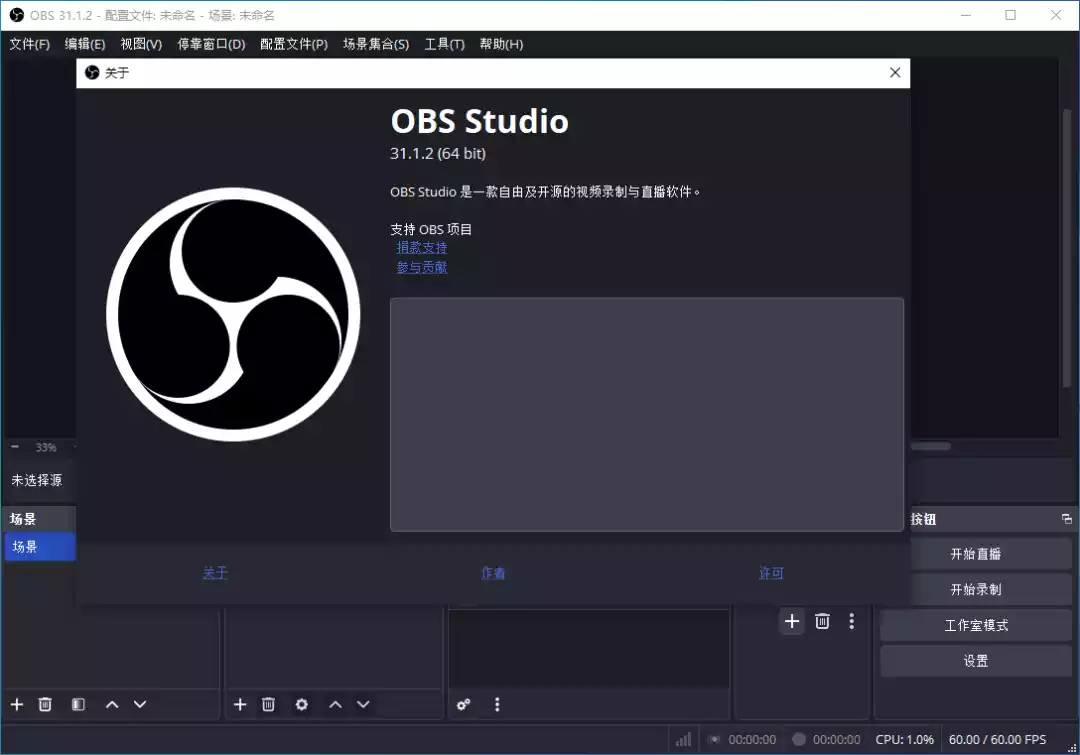The height and width of the screenshot is (755, 1080).
Task: Select the 场景 item in scenes list
Action: click(40, 547)
